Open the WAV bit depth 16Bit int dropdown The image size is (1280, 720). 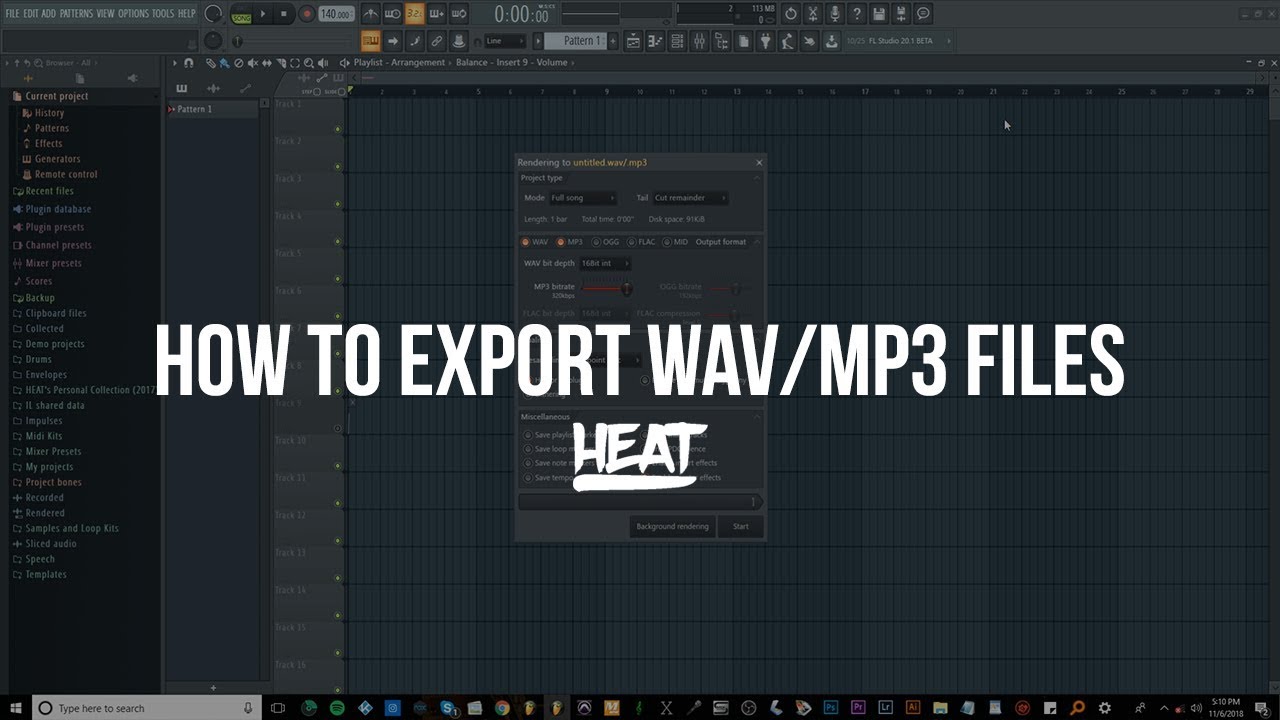(606, 264)
